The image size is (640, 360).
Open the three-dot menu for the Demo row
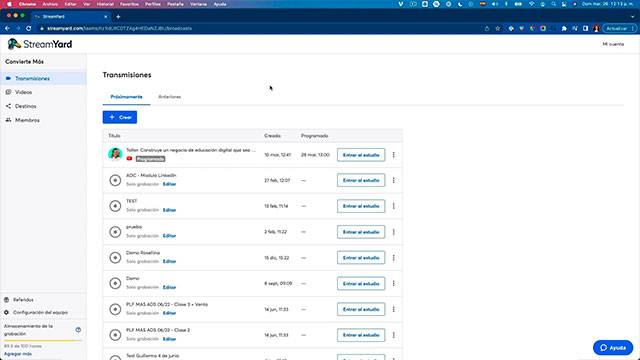pyautogui.click(x=393, y=284)
